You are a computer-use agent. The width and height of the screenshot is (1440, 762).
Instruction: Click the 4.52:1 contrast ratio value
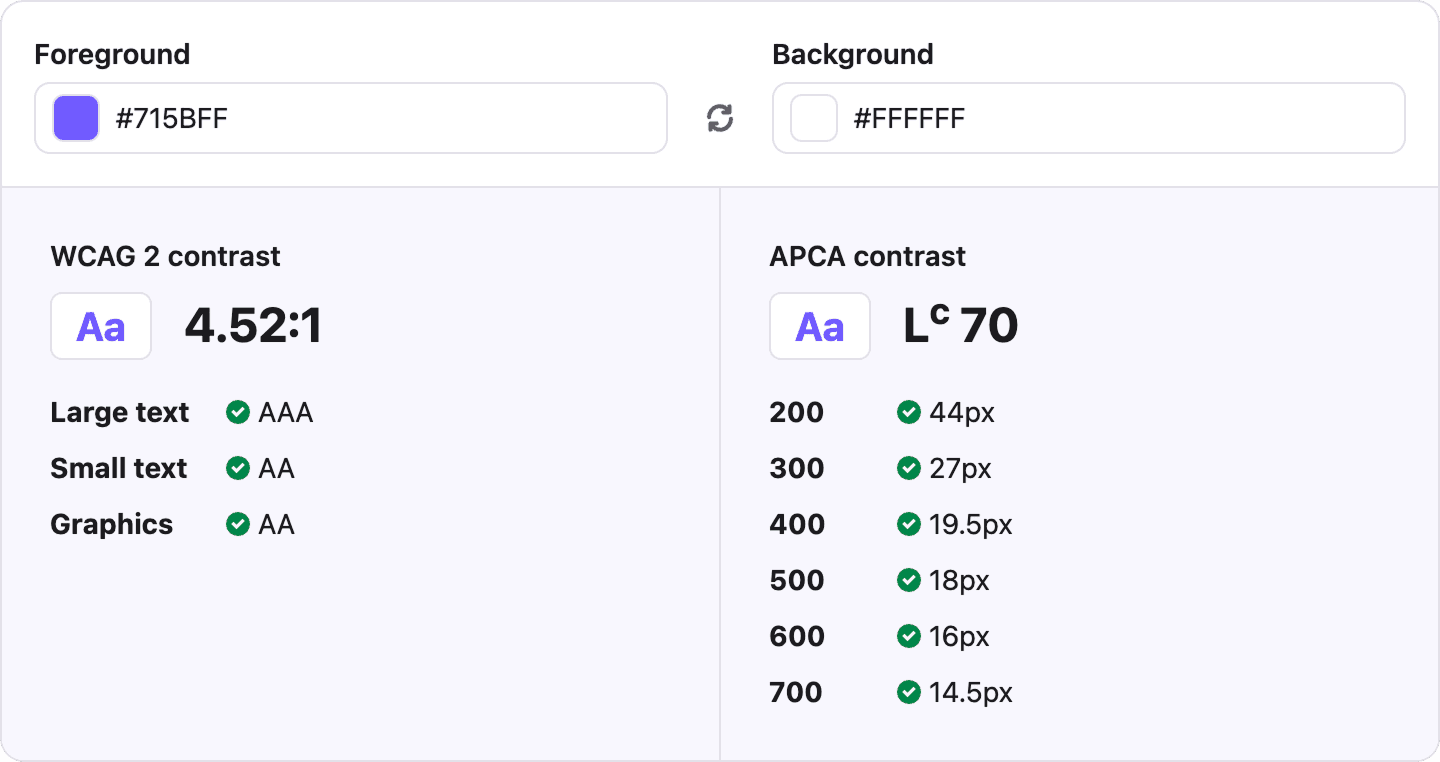click(x=252, y=325)
